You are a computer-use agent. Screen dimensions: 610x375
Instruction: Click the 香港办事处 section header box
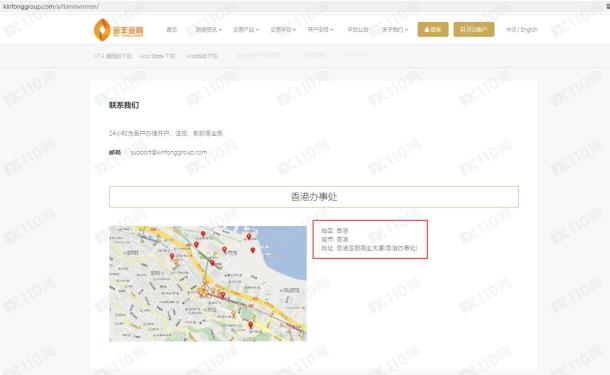[314, 197]
